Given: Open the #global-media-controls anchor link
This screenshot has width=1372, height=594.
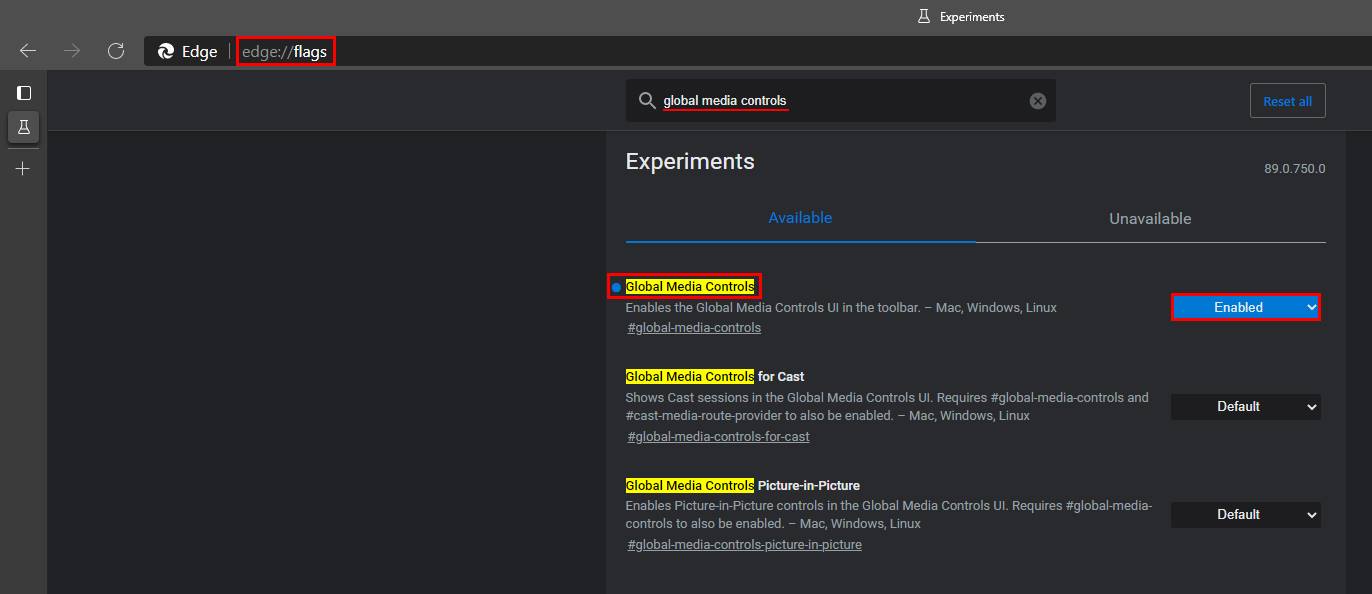Looking at the screenshot, I should tap(694, 328).
